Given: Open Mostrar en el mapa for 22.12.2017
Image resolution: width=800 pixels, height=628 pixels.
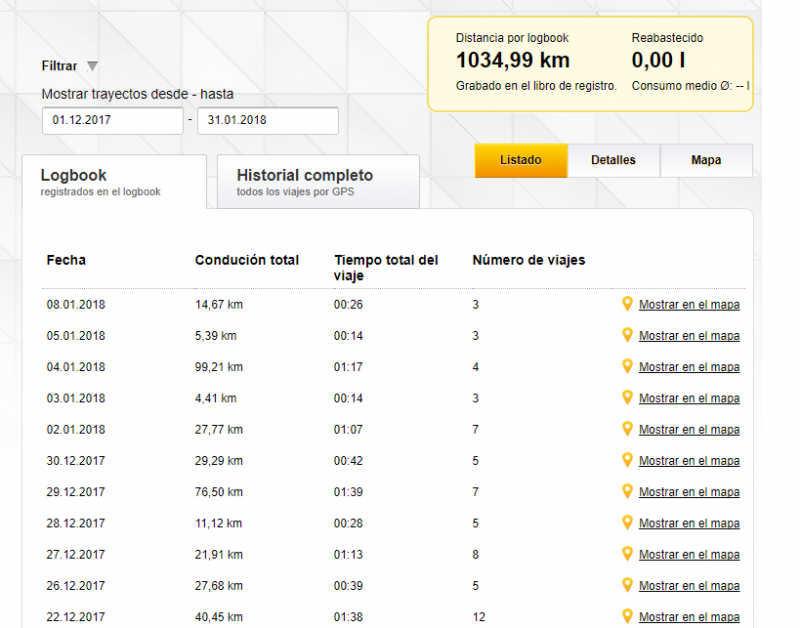Looking at the screenshot, I should 689,617.
